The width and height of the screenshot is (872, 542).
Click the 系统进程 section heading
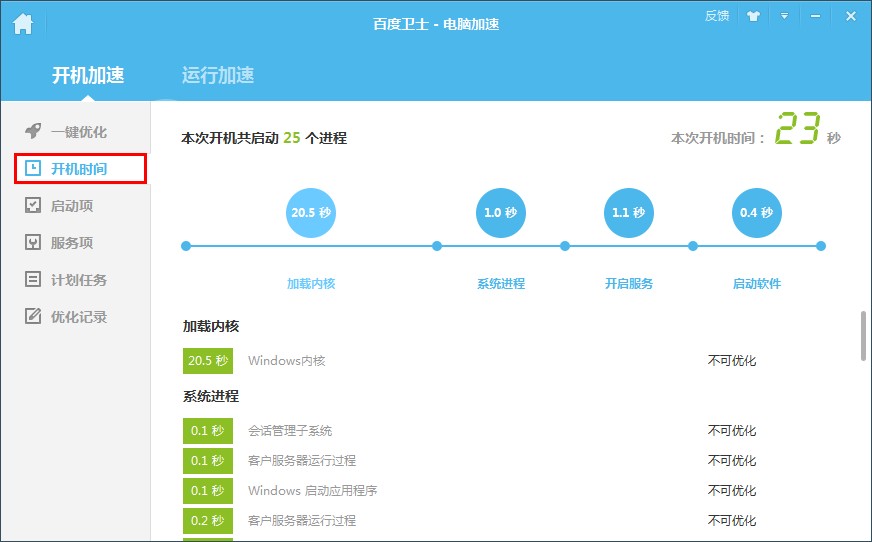[211, 396]
